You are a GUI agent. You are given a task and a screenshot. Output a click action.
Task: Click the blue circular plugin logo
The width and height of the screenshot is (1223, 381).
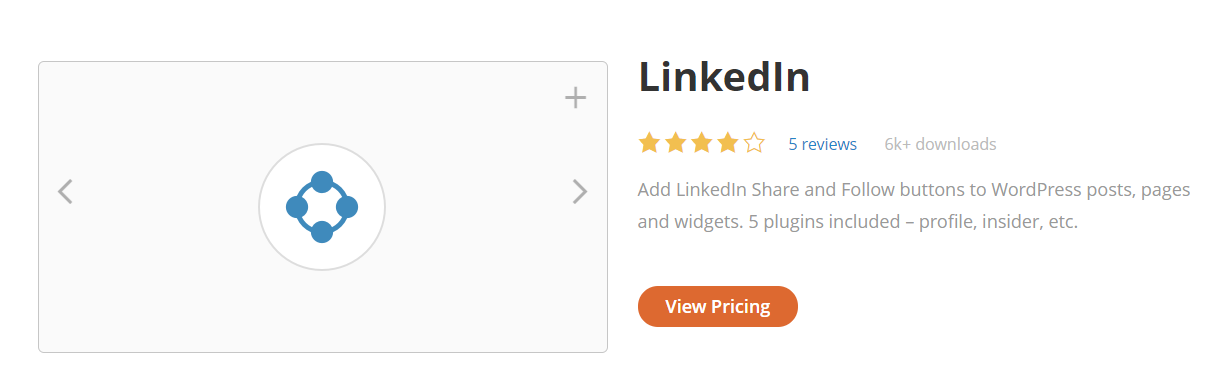point(322,207)
